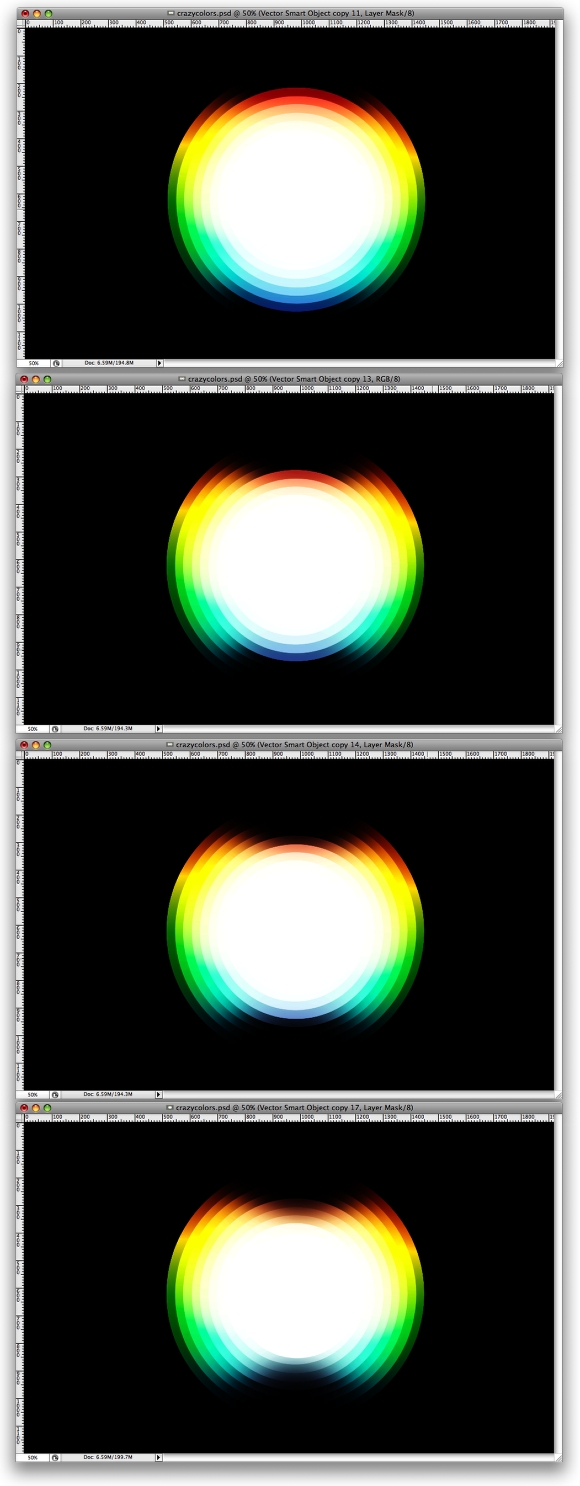
Task: Click the status bar icon beside zoom in copy 14 window
Action: click(x=56, y=1094)
